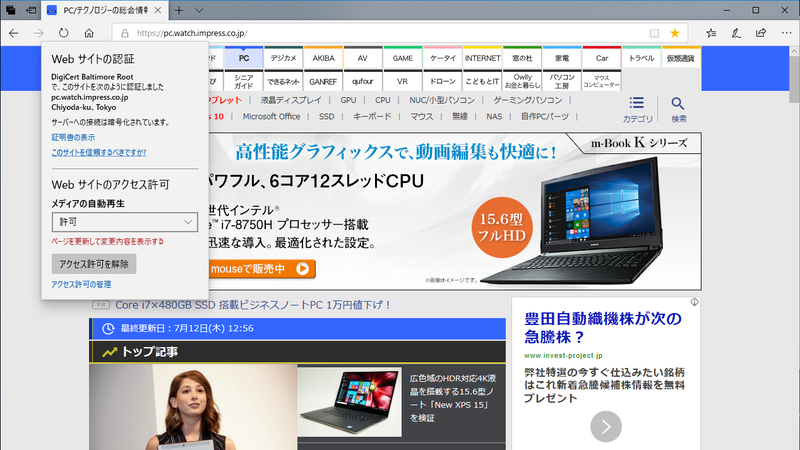Select the AV site tab

363,58
